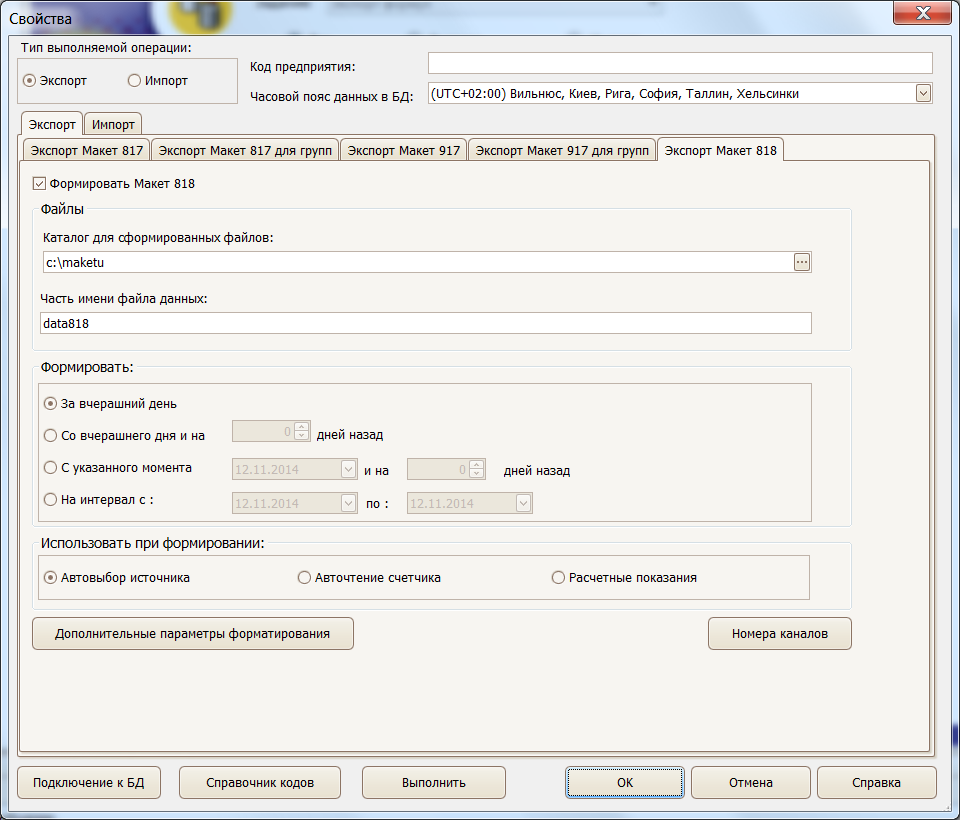This screenshot has width=960, height=820.
Task: Click the down arrow beside the "и на" spinner
Action: click(475, 471)
